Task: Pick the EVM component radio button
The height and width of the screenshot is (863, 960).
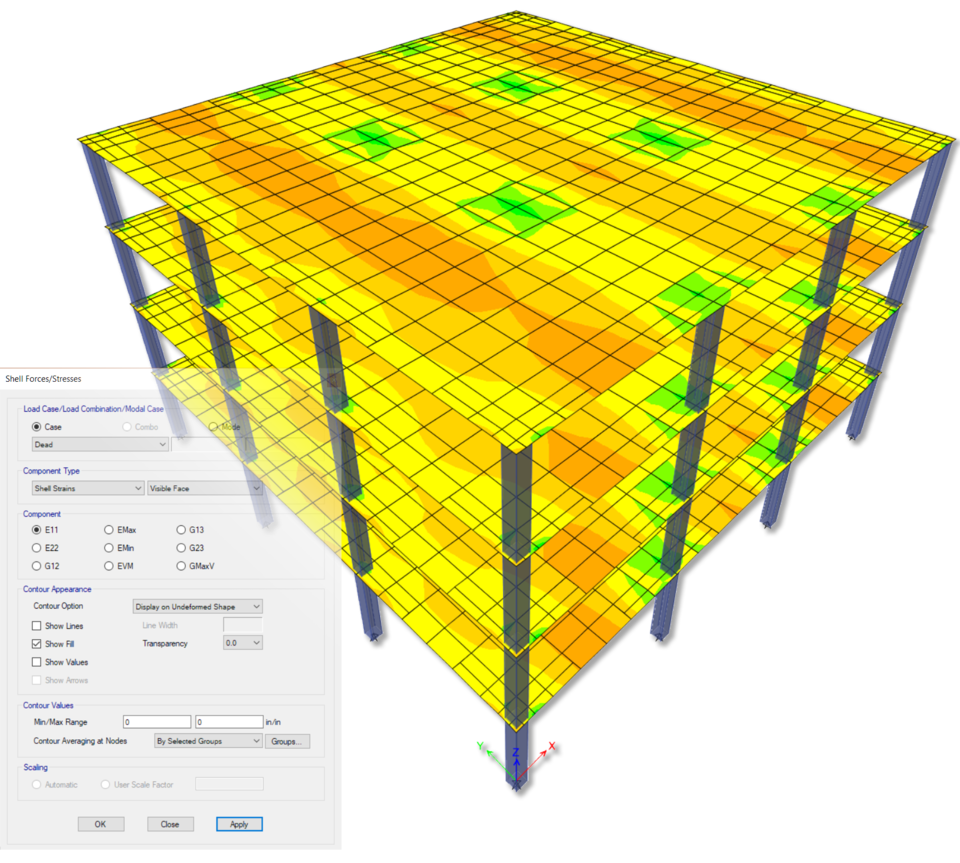Action: pyautogui.click(x=109, y=566)
